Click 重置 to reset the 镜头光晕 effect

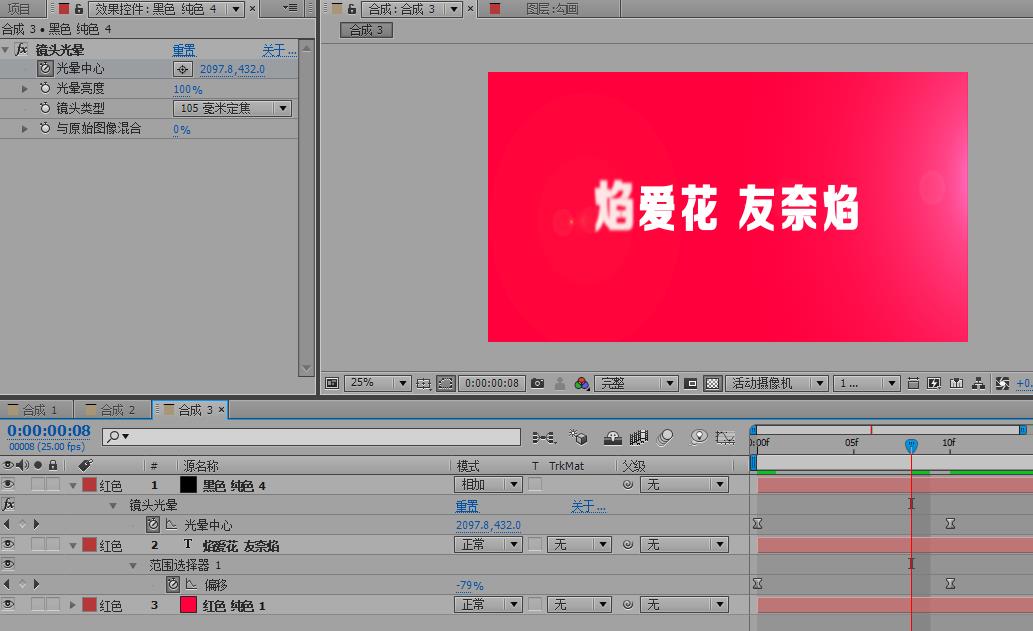185,49
